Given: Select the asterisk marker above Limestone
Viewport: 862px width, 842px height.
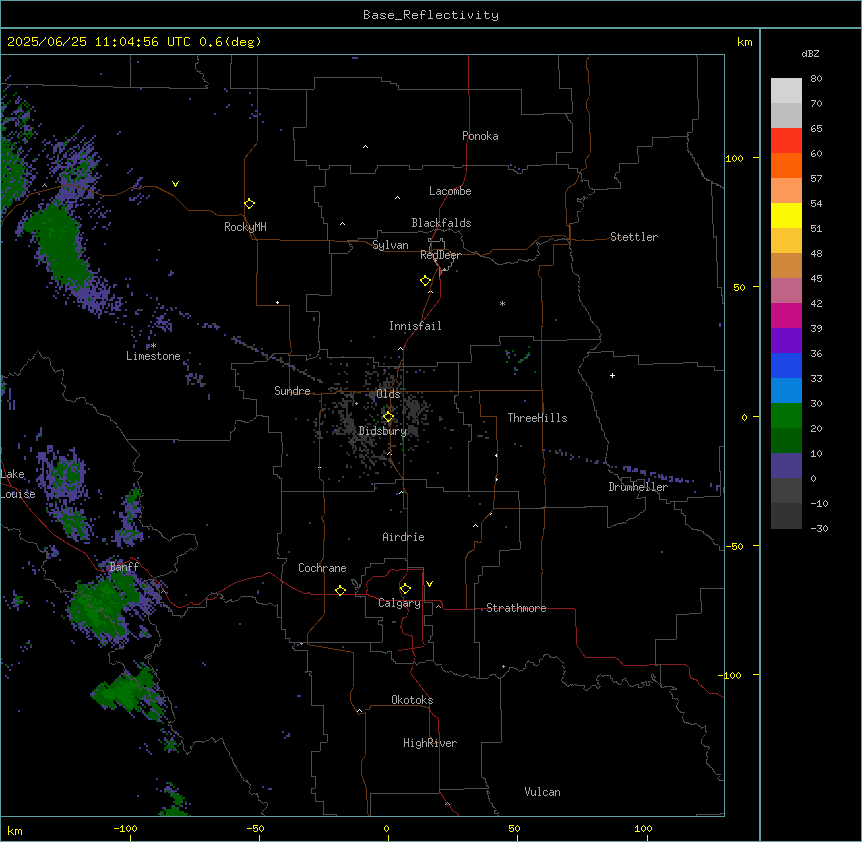Looking at the screenshot, I should tap(153, 346).
